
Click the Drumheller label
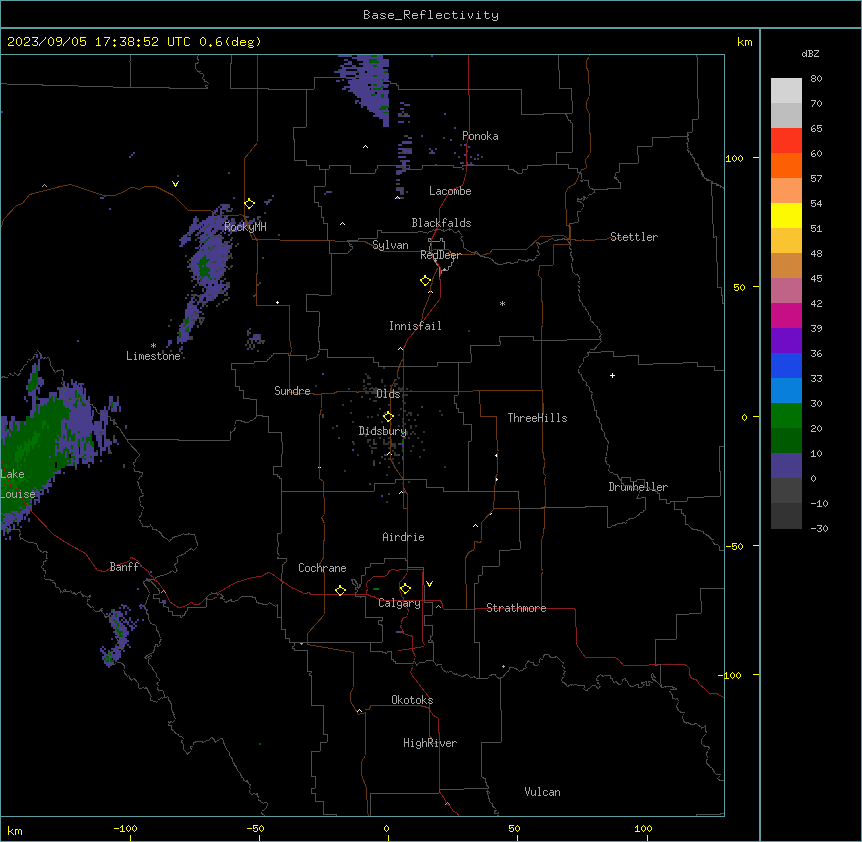[x=638, y=487]
